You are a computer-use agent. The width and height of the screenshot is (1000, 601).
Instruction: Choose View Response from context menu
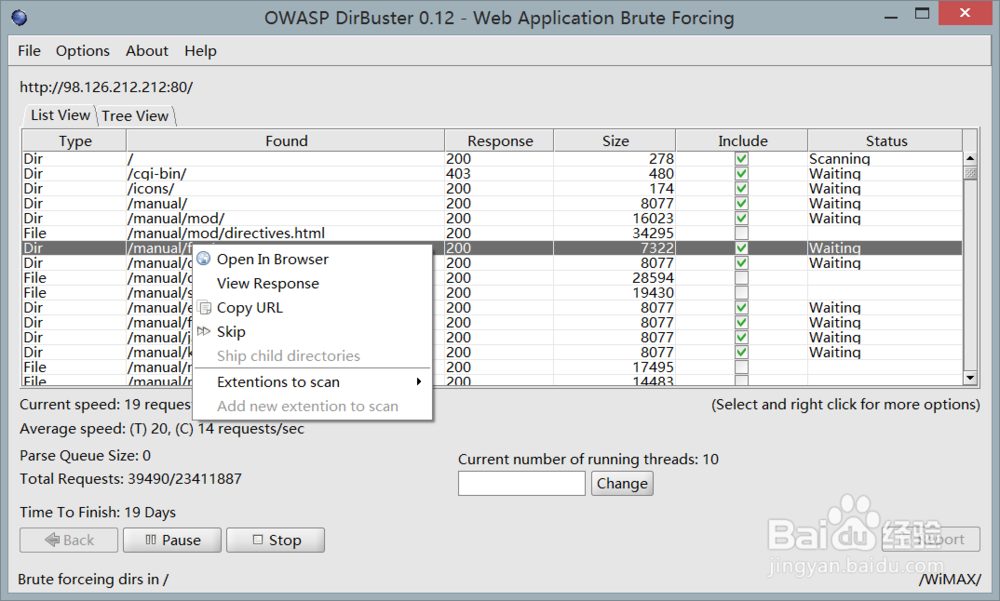click(x=268, y=283)
